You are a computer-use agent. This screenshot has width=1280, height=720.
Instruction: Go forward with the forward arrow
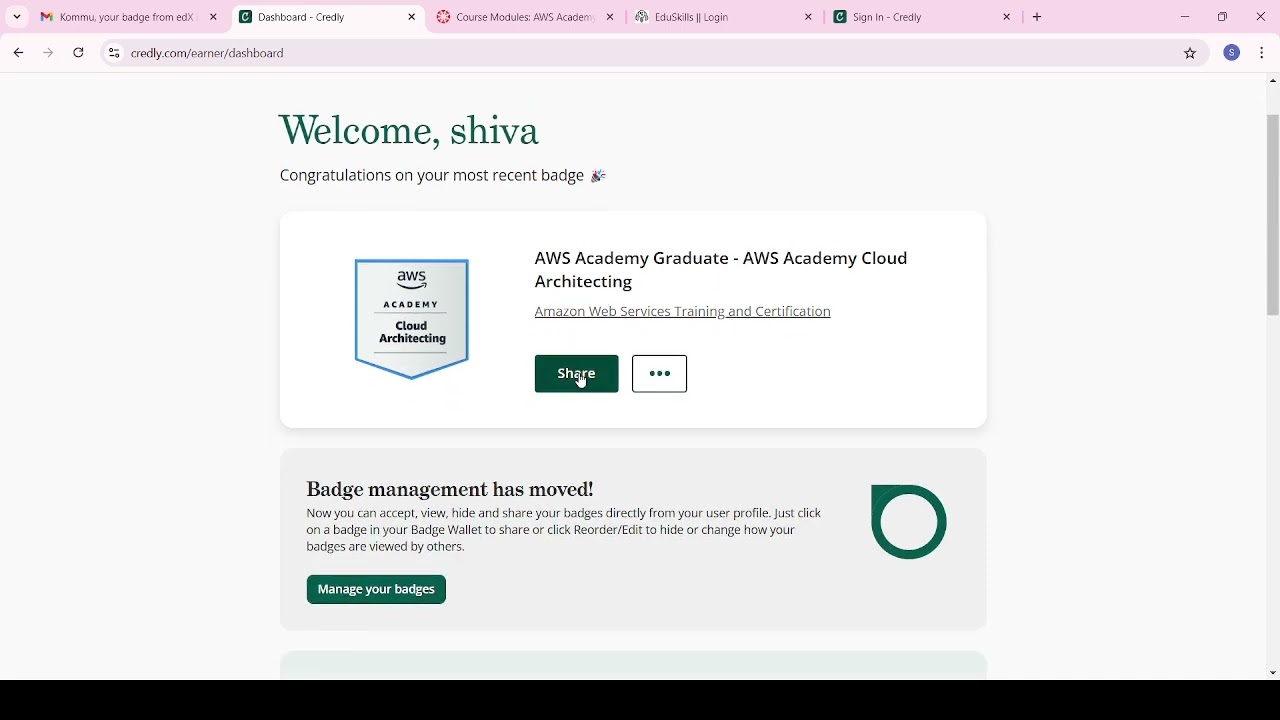pos(48,53)
